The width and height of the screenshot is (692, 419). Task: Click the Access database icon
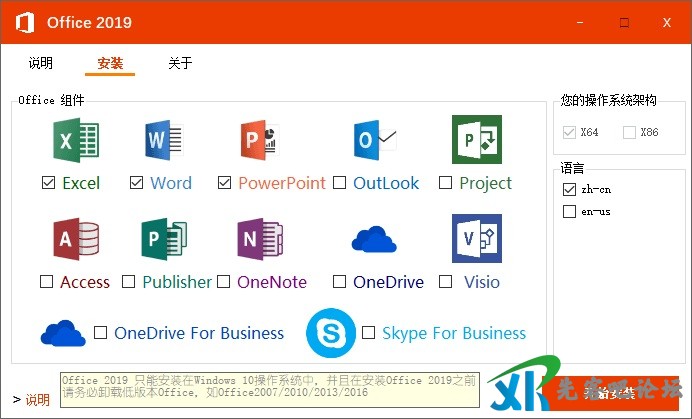pyautogui.click(x=76, y=239)
